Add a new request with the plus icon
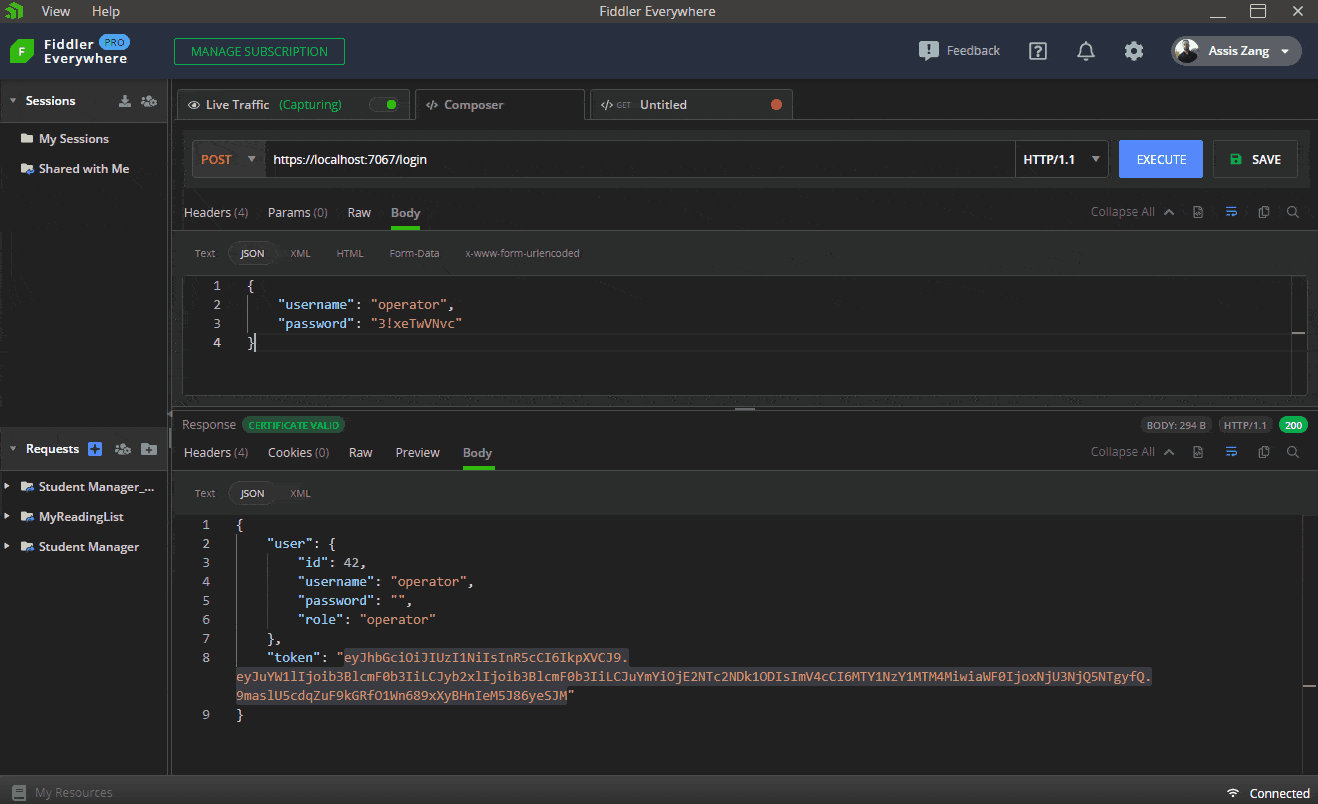The width and height of the screenshot is (1318, 804). [95, 449]
